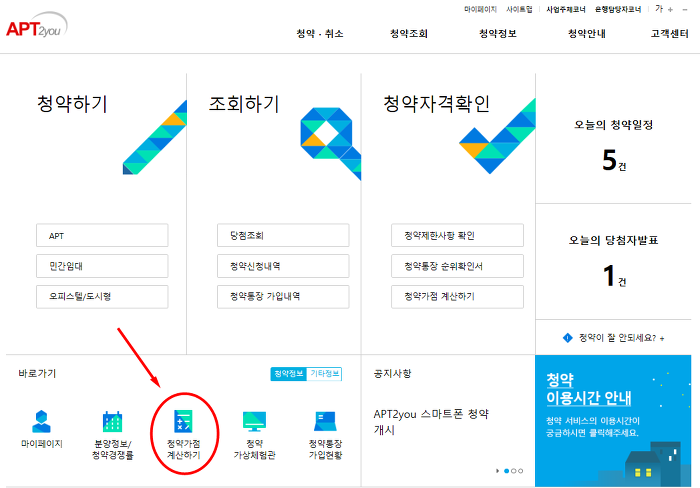The image size is (700, 488).
Task: Switch to 기타정보 shortcut tab
Action: coord(325,374)
